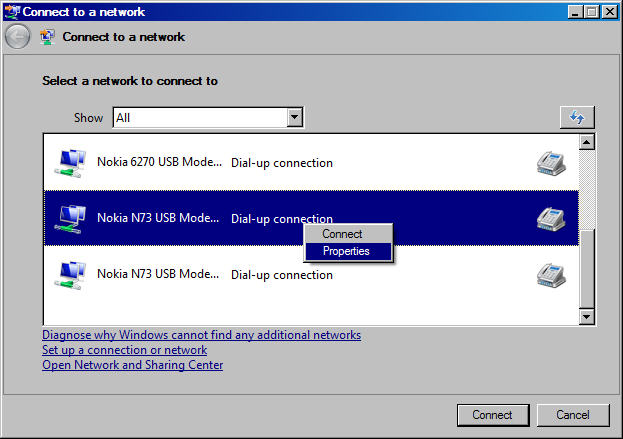Click the highlighted Nokia N73 computer icon
623x439 pixels.
(69, 218)
